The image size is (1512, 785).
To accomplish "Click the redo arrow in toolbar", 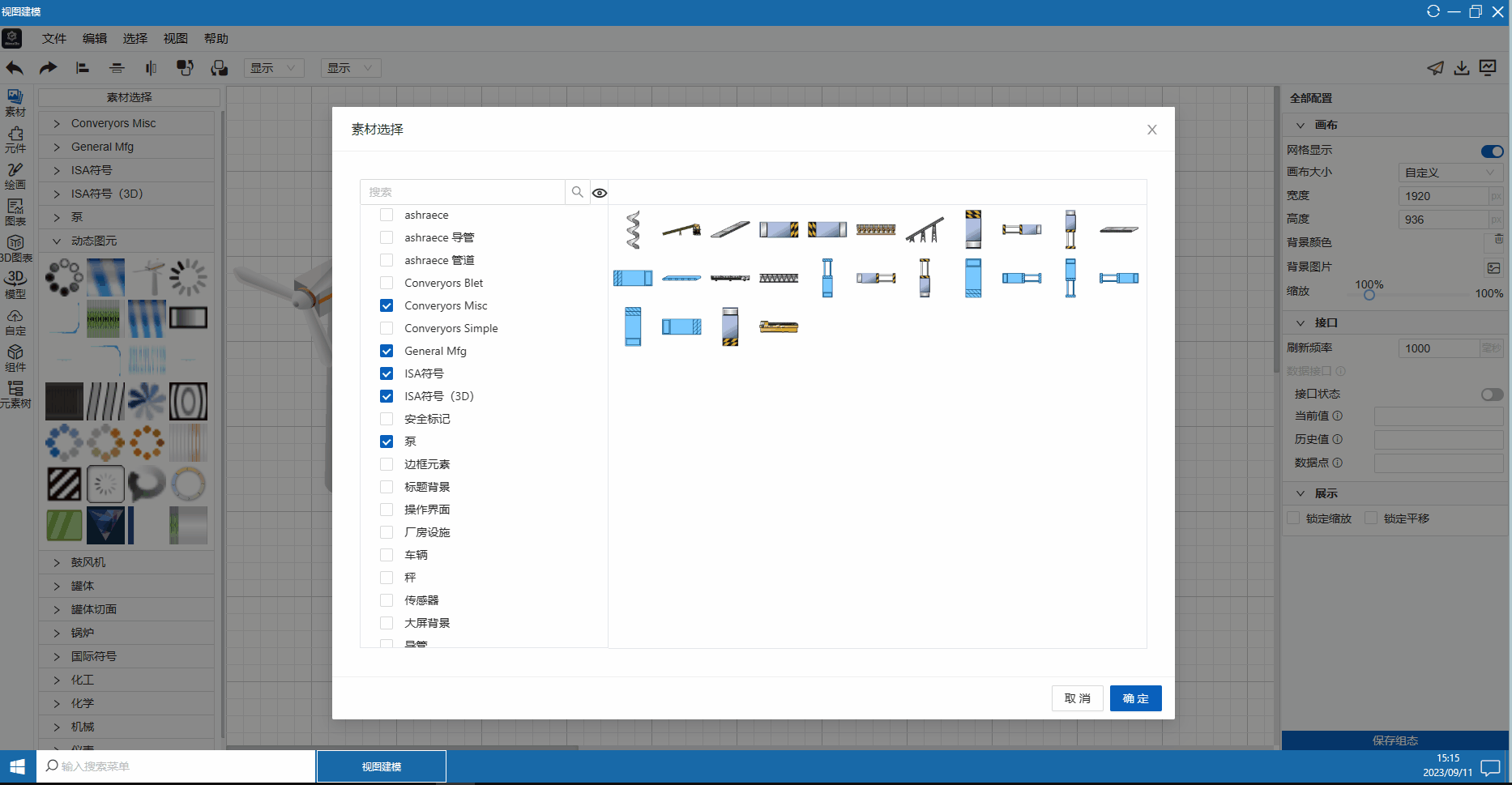I will pyautogui.click(x=49, y=68).
